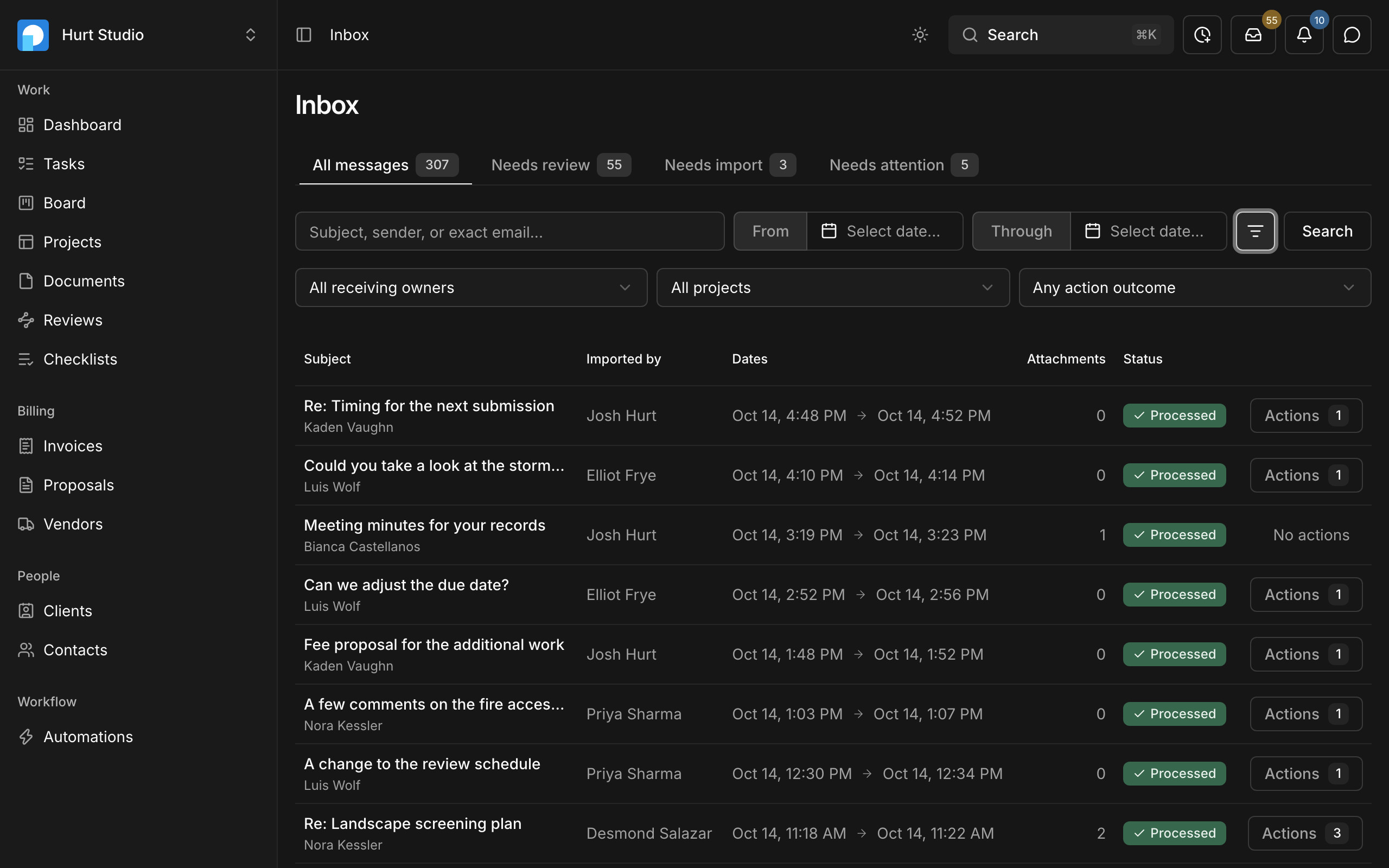1389x868 pixels.
Task: Focus the subject, sender, or email field
Action: [x=509, y=231]
